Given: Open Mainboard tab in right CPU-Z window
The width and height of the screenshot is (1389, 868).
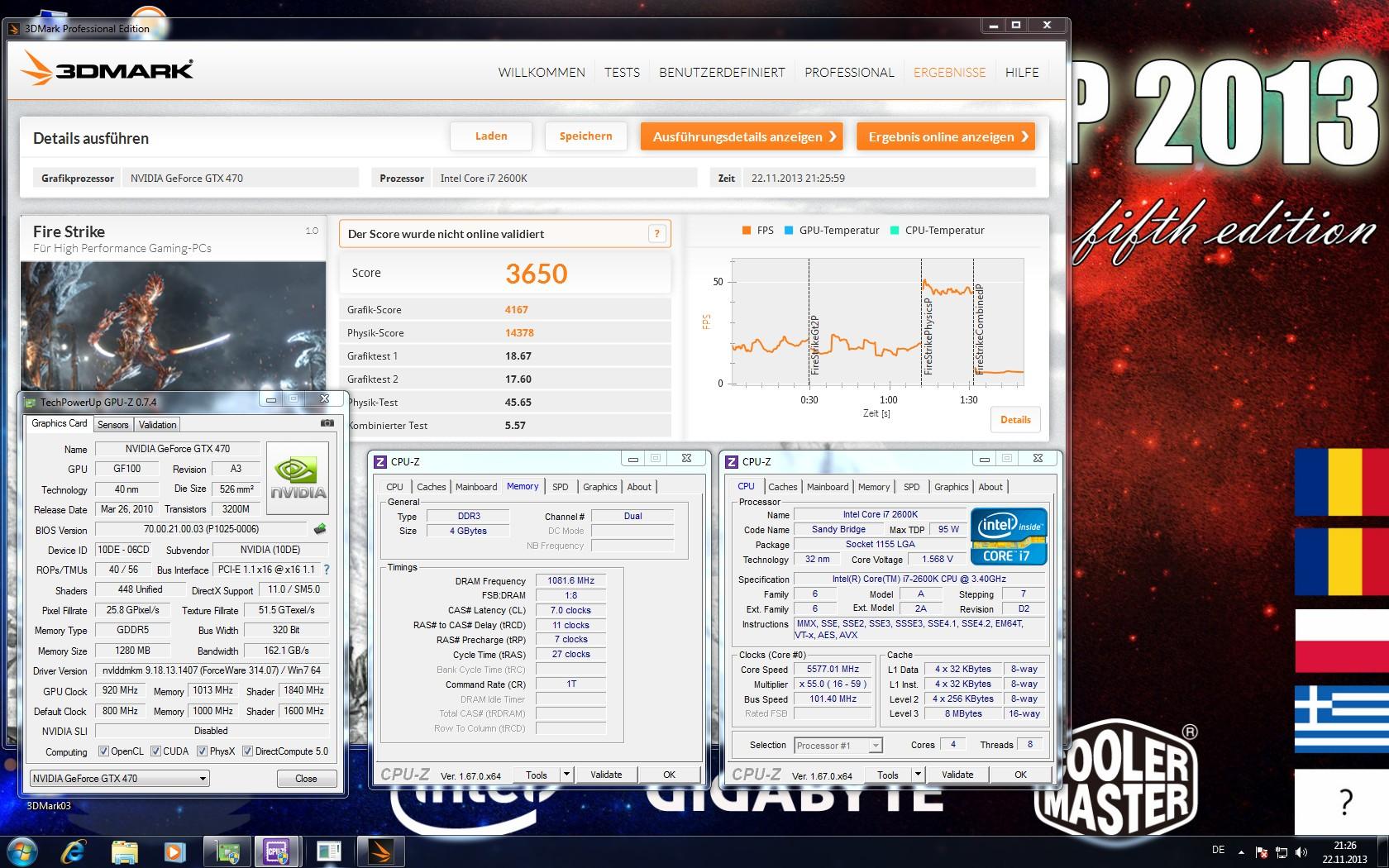Looking at the screenshot, I should coord(828,487).
